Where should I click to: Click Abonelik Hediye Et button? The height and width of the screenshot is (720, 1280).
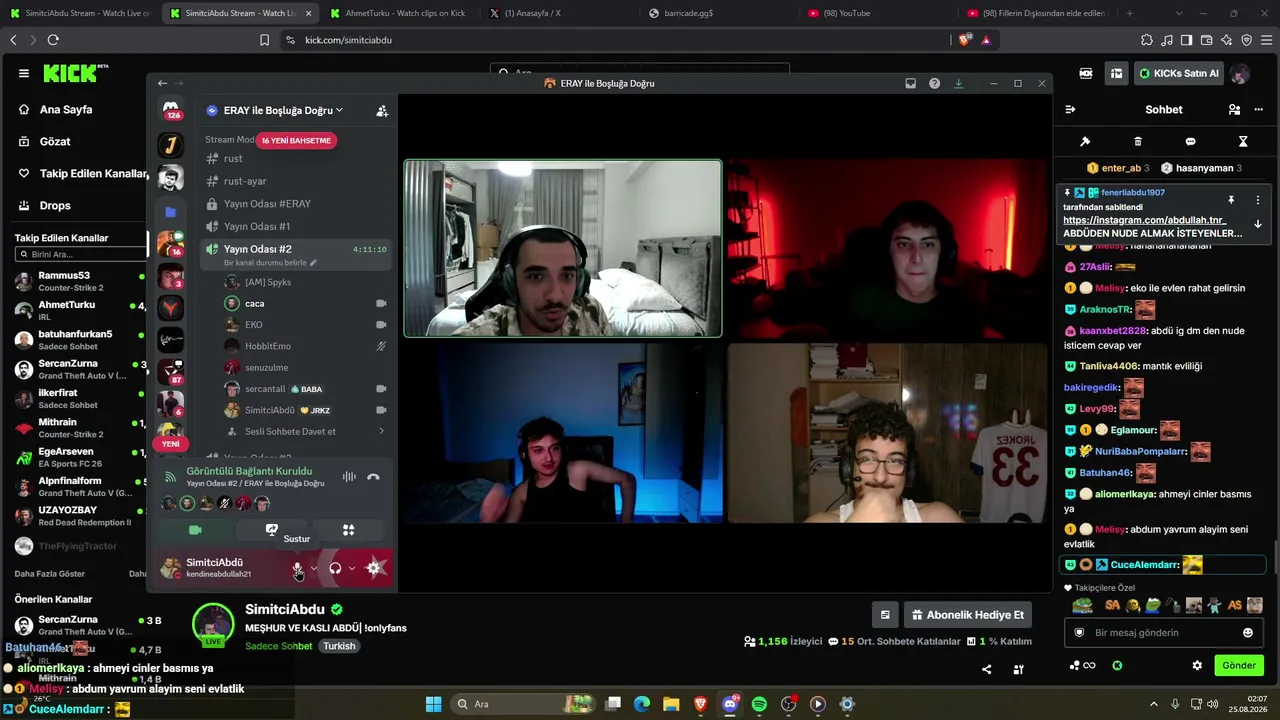tap(967, 615)
